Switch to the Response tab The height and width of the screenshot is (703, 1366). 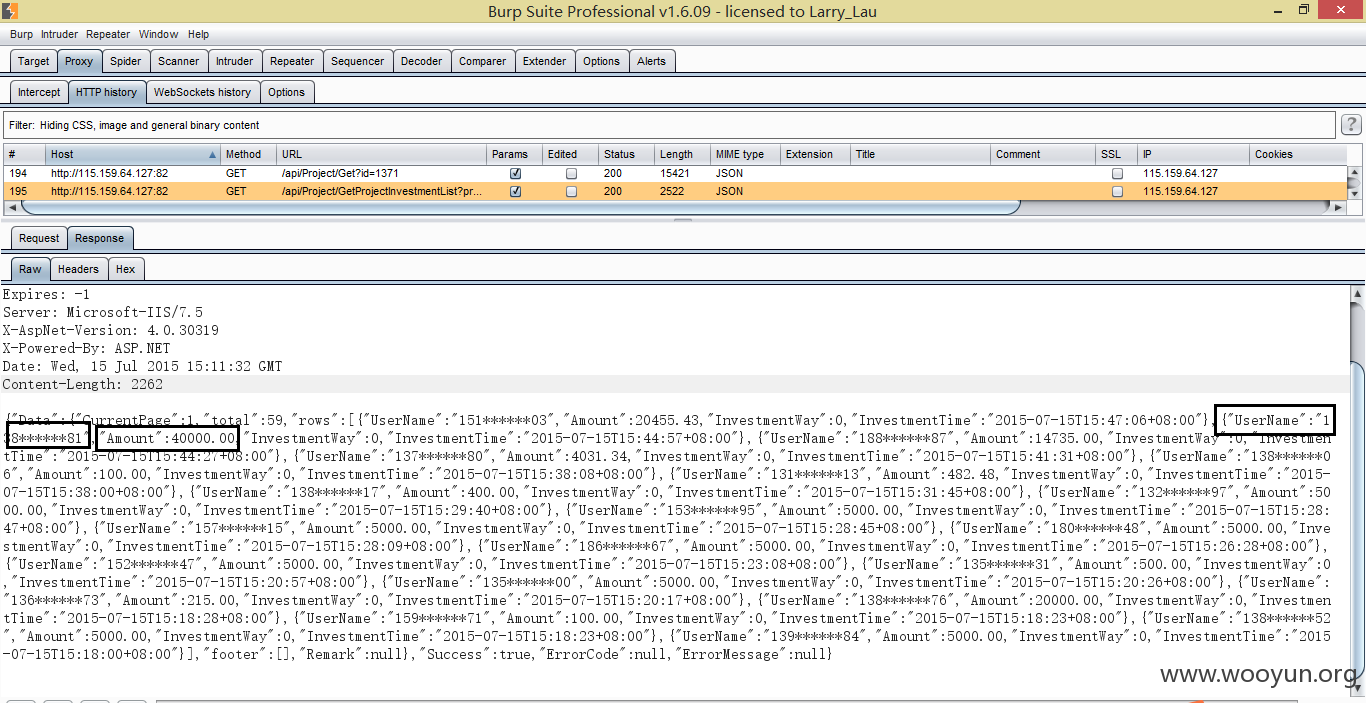click(100, 238)
